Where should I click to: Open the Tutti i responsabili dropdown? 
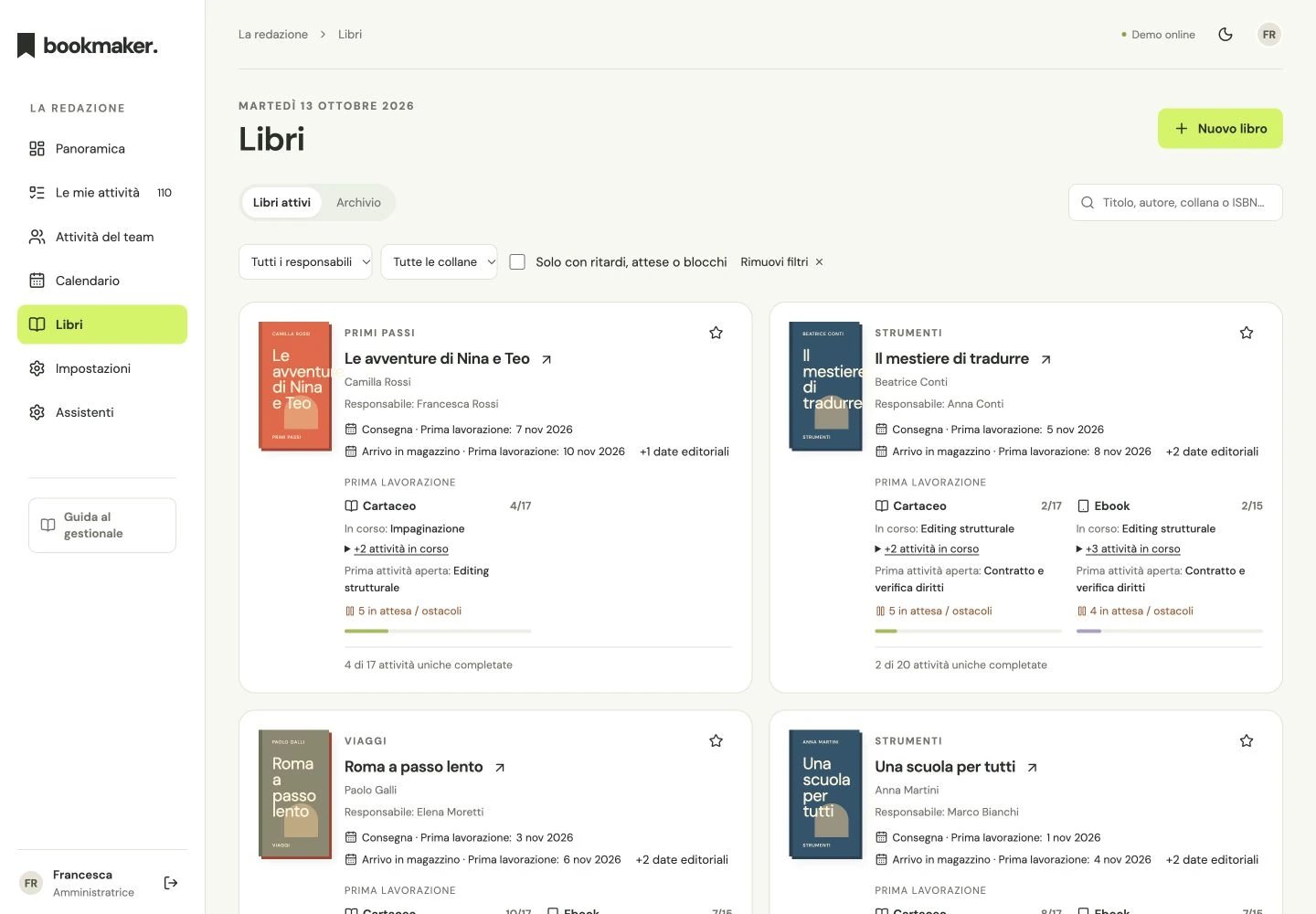point(305,262)
